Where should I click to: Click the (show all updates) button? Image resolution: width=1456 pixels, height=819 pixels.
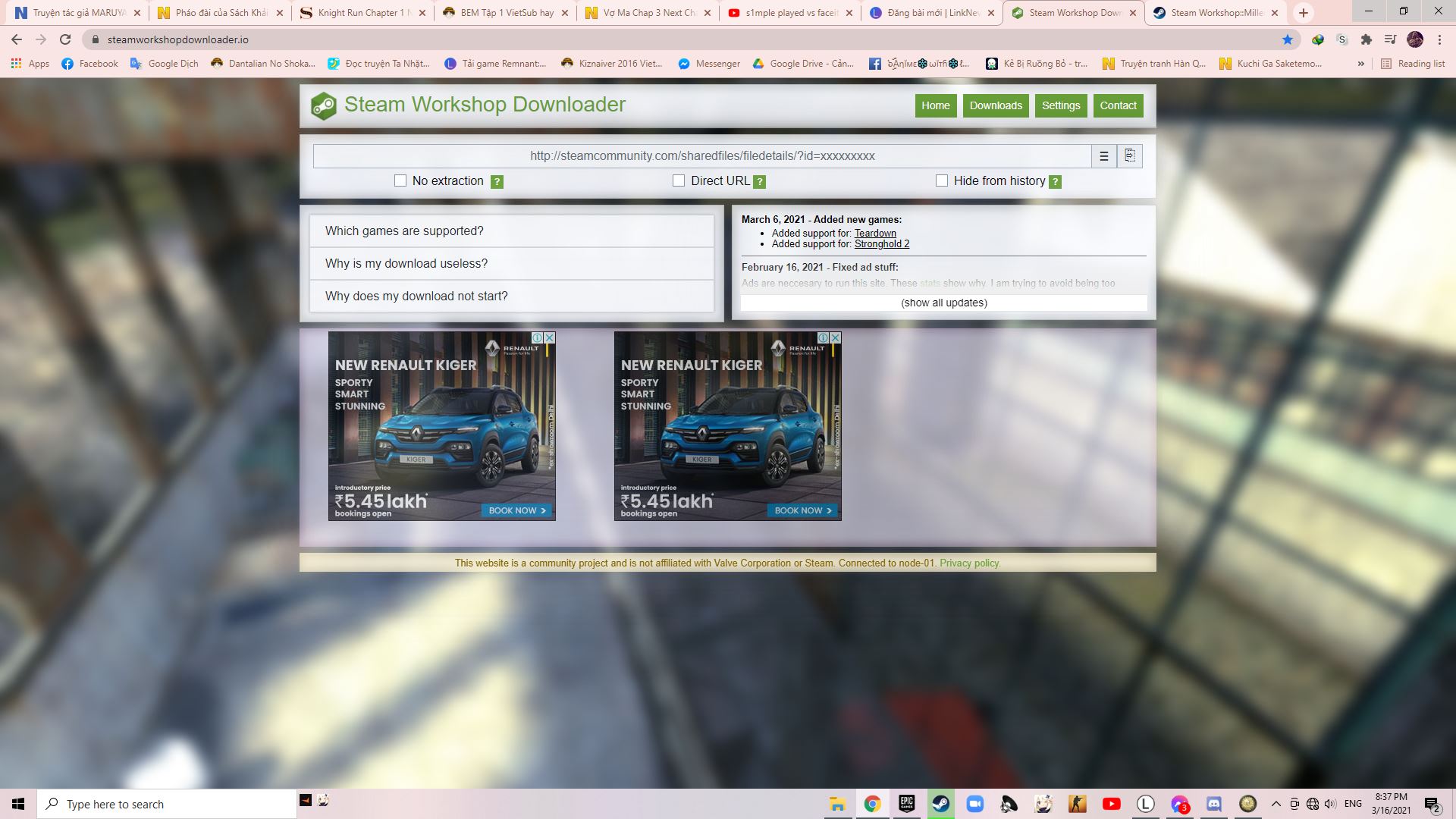(x=943, y=303)
